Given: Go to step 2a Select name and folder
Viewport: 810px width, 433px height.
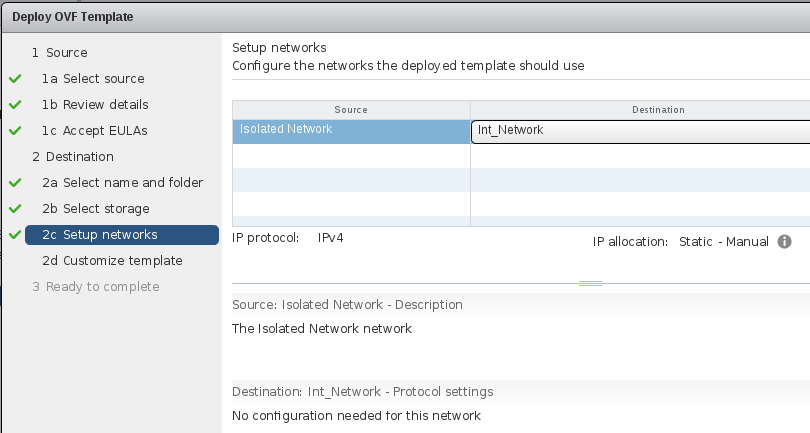Looking at the screenshot, I should click(123, 182).
